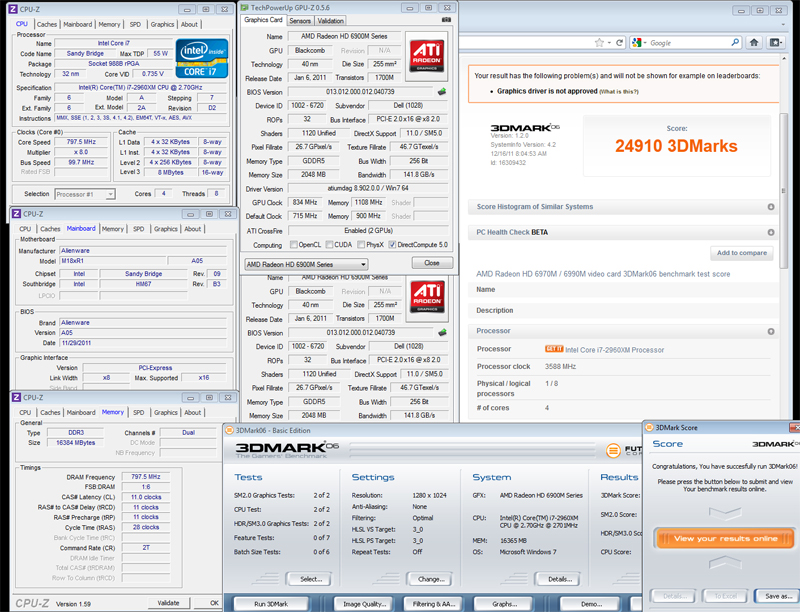800x612 pixels.
Task: Expand the PC Health Check section
Action: (x=771, y=232)
